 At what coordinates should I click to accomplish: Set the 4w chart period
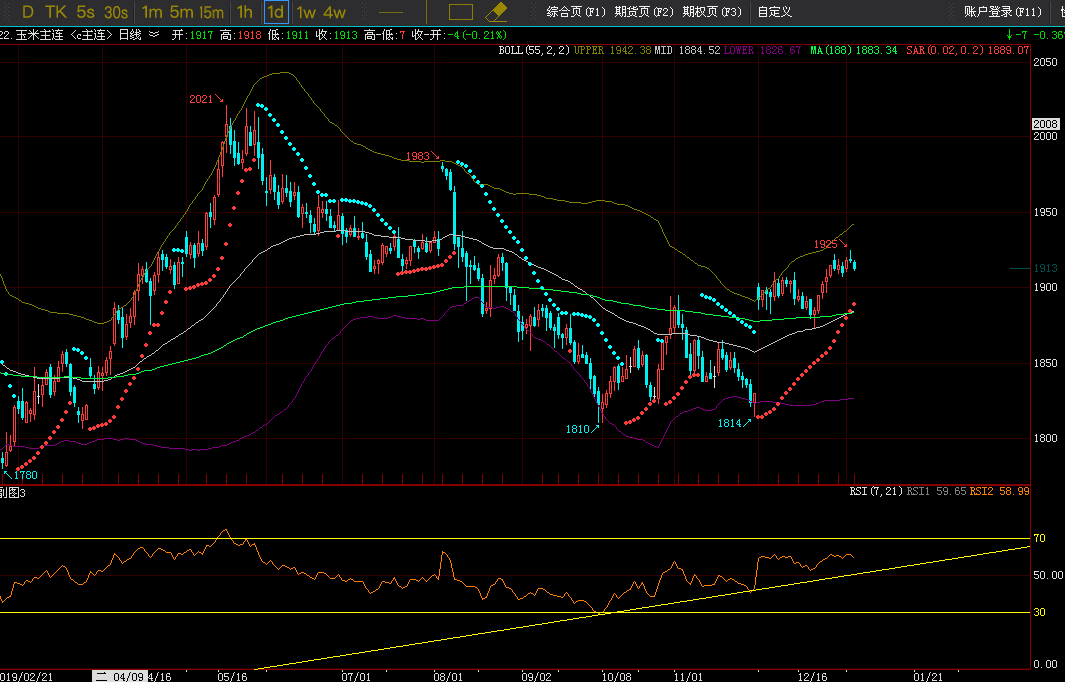click(334, 12)
